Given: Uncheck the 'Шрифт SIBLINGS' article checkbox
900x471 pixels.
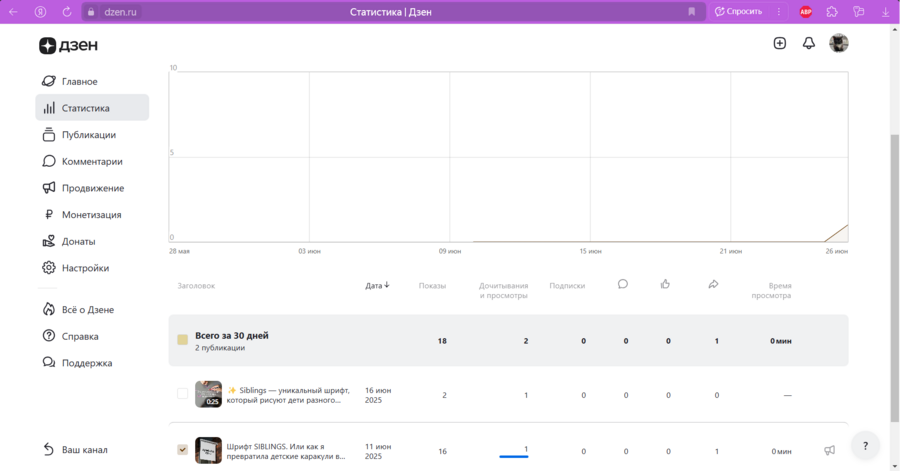Looking at the screenshot, I should (183, 450).
